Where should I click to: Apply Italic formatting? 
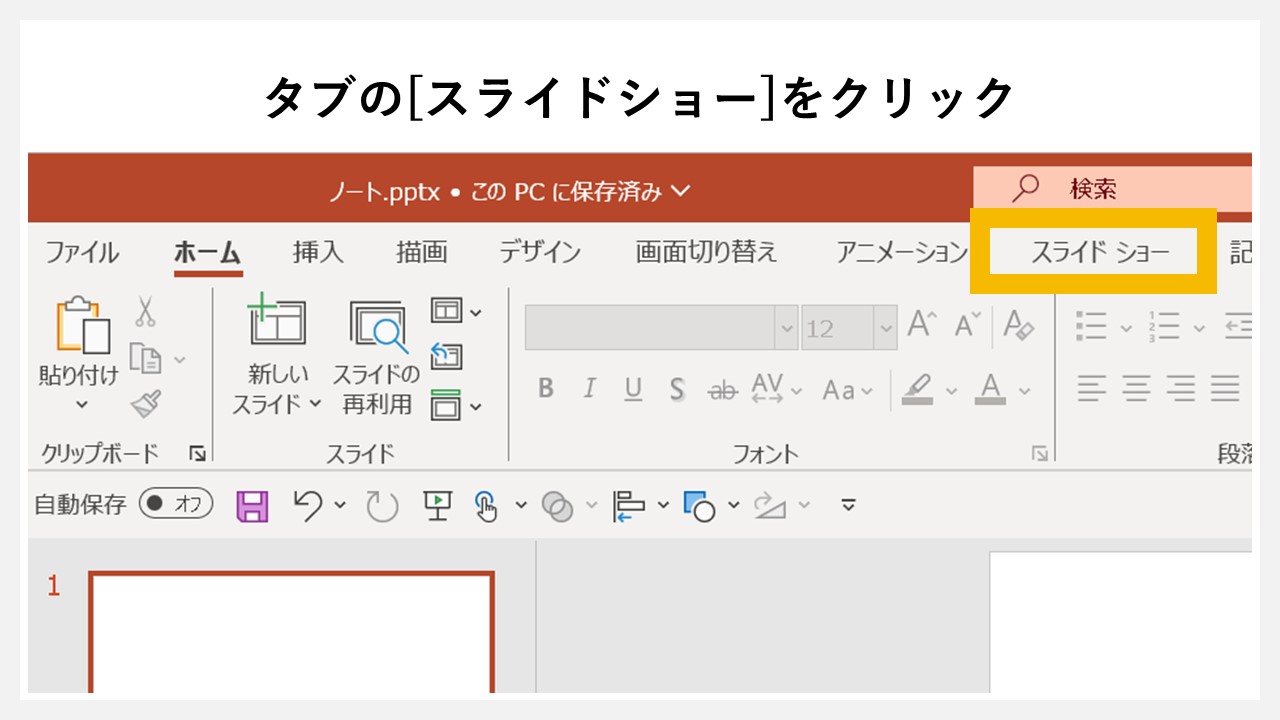coord(589,390)
